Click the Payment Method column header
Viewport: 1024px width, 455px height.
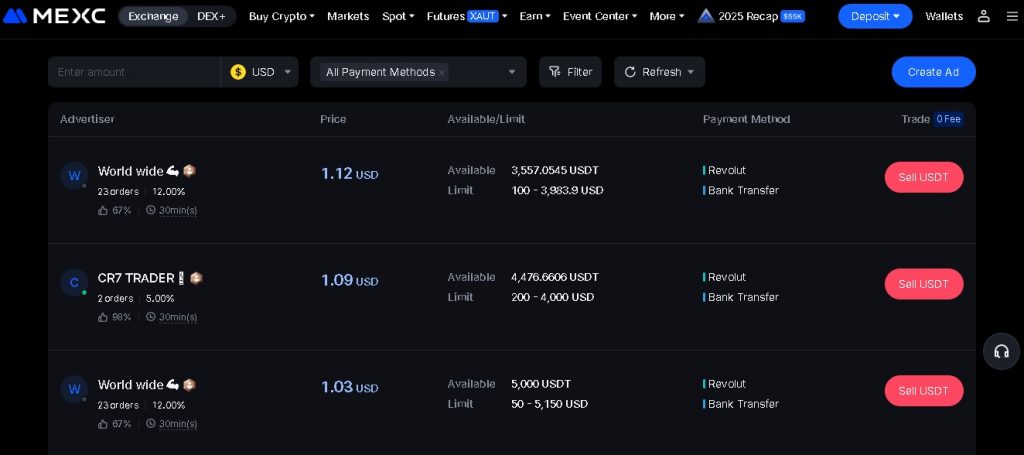click(x=746, y=119)
